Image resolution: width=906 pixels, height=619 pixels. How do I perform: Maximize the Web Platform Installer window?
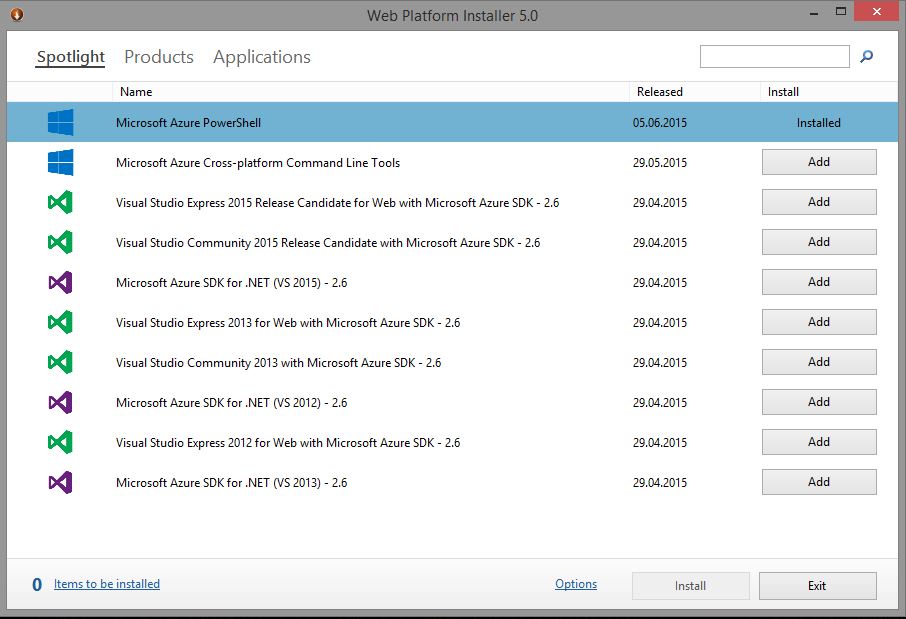[x=841, y=12]
